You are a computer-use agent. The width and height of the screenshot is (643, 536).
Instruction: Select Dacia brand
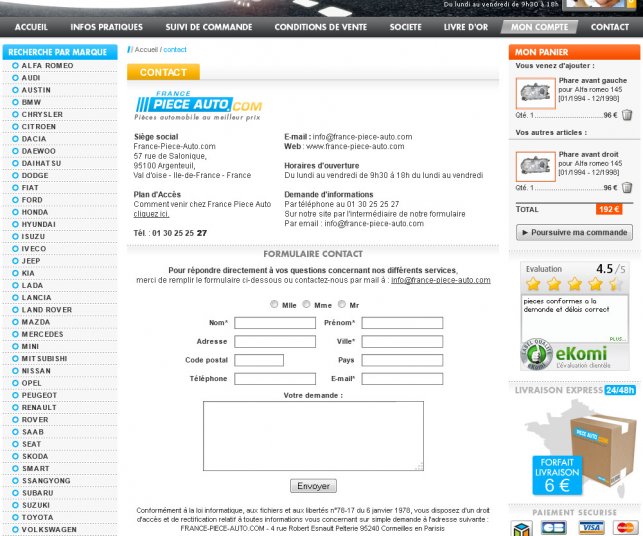point(34,139)
